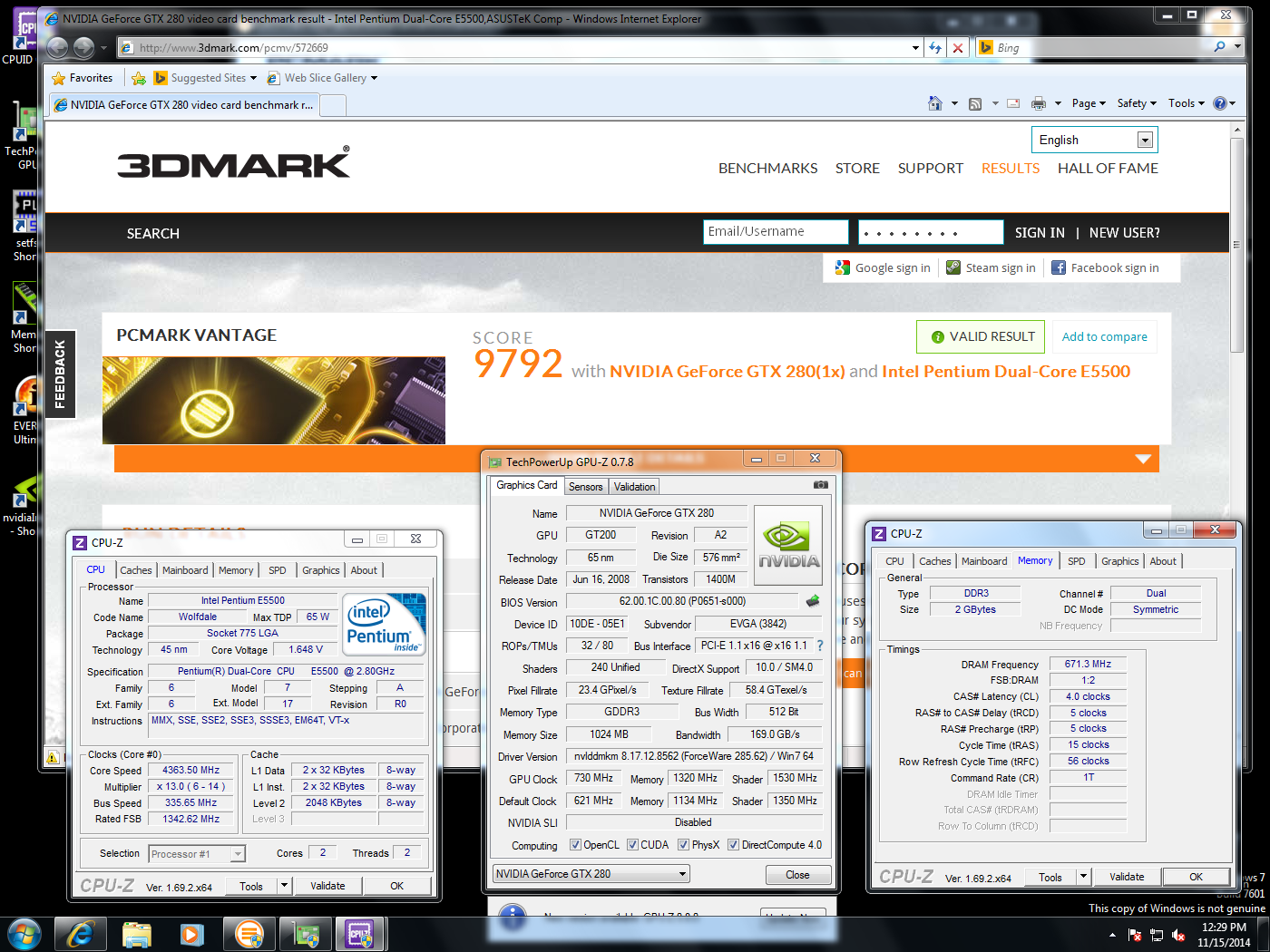
Task: Click the Intel Pentium logo in CPU-Z
Action: 384,623
